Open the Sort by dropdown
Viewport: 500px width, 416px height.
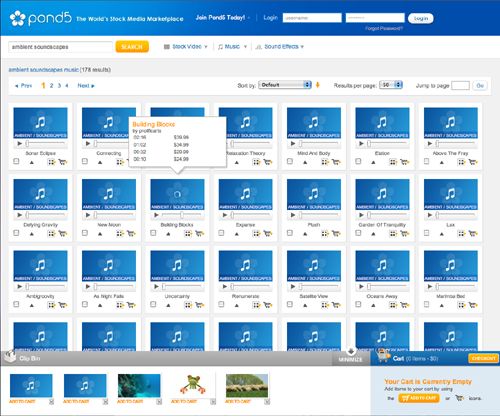(285, 85)
